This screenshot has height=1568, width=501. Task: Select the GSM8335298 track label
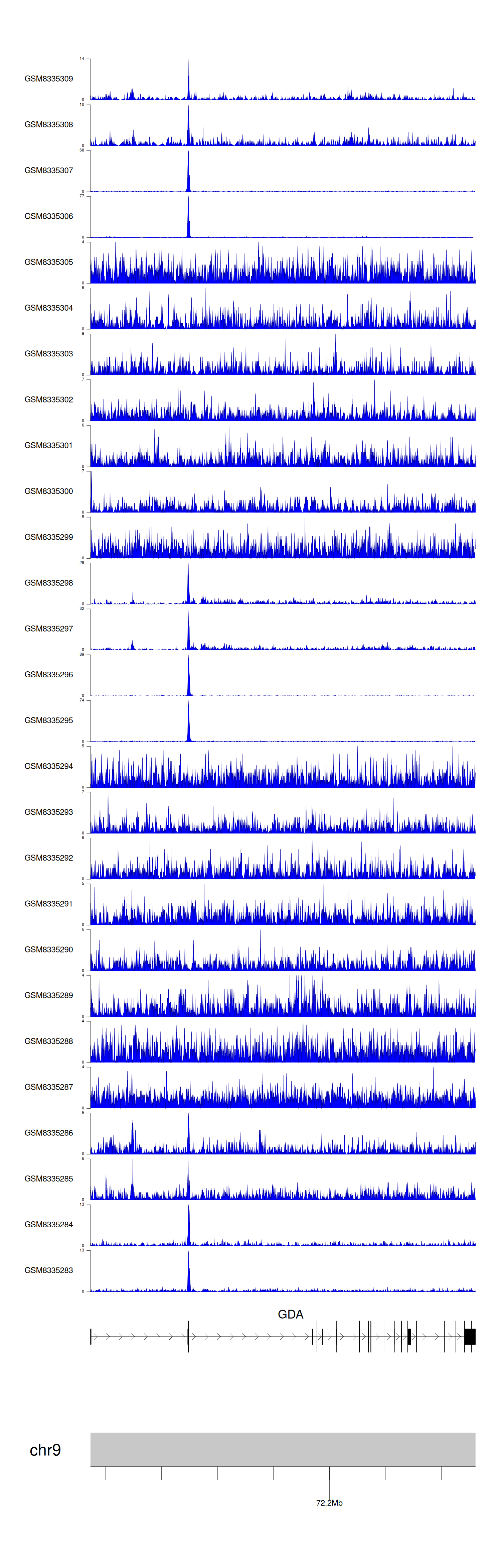click(49, 582)
